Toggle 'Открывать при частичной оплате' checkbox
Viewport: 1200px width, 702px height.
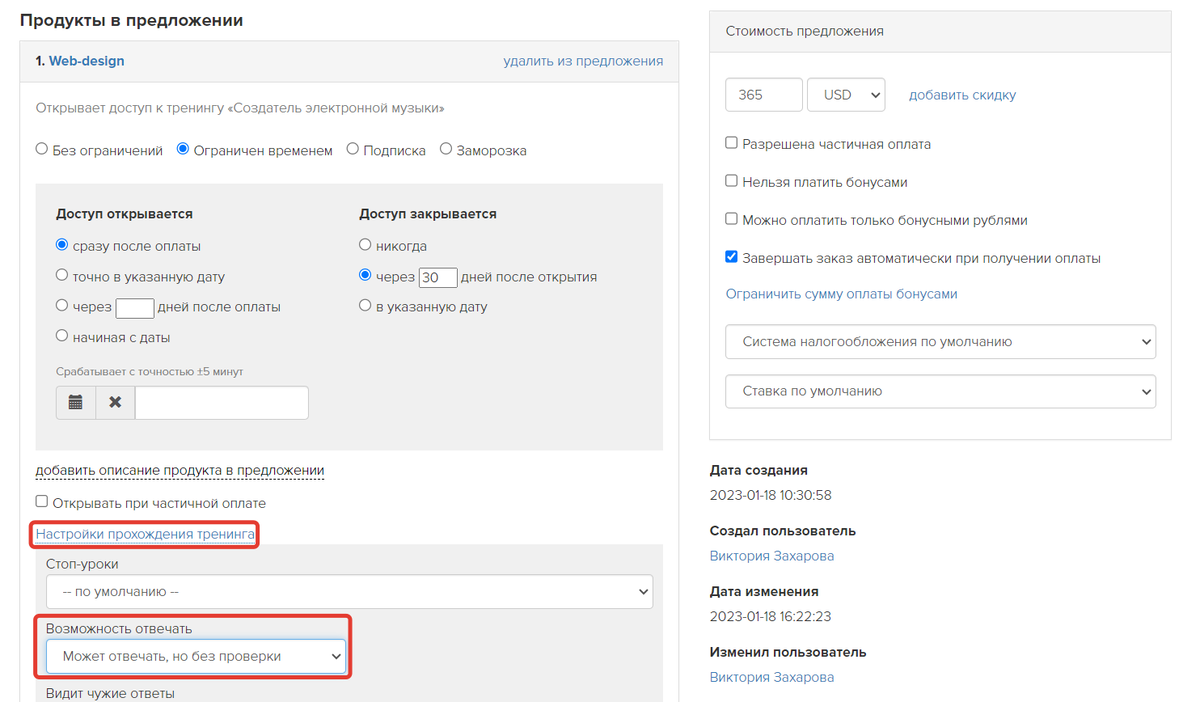tap(42, 502)
